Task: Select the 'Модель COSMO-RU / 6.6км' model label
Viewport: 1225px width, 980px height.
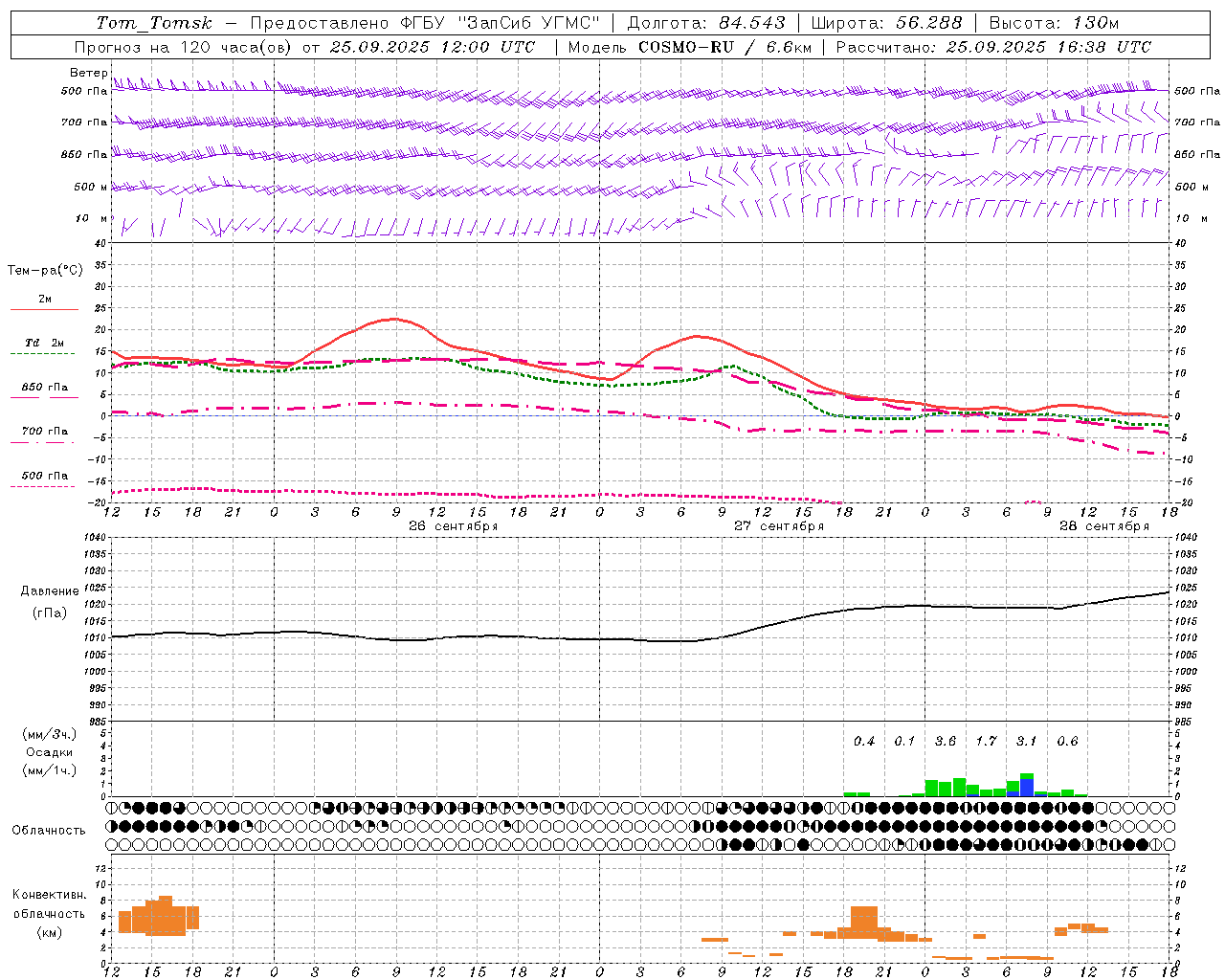Action: point(690,47)
